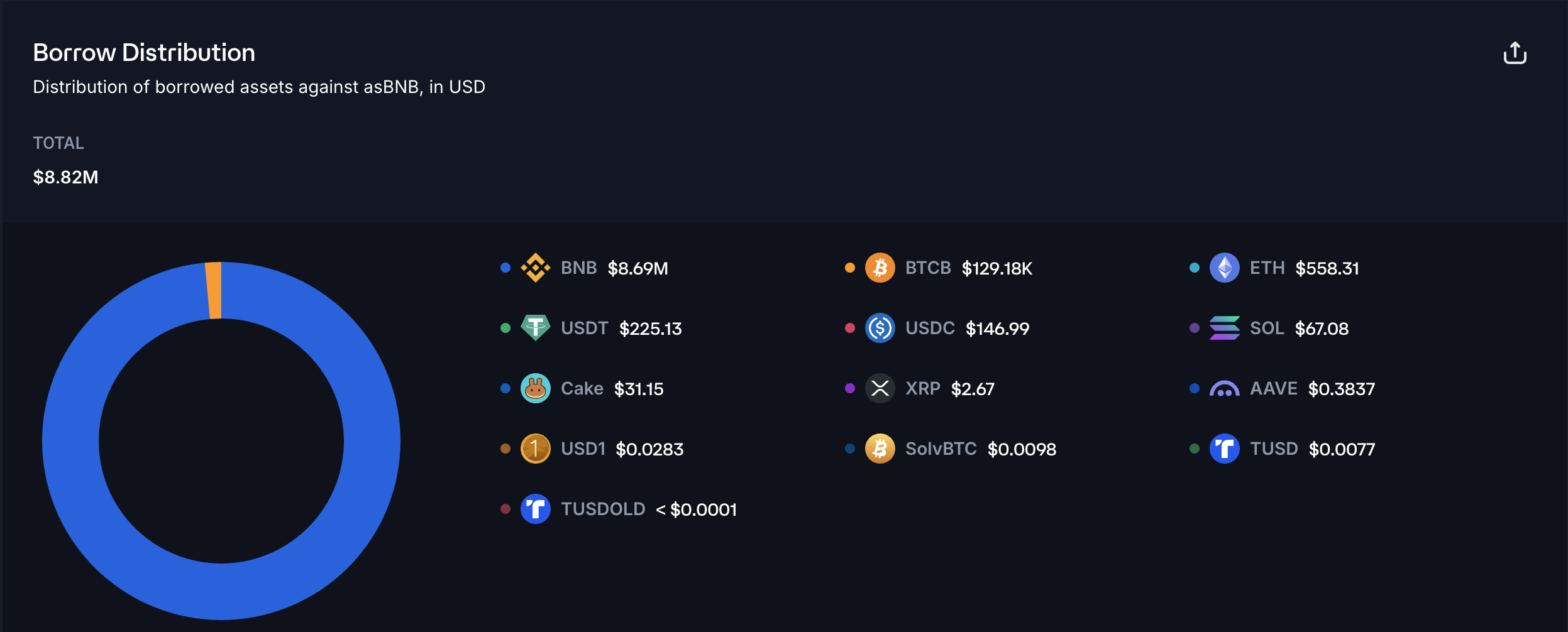The width and height of the screenshot is (1568, 632).
Task: Click the BTCB bitcoin icon
Action: coord(880,268)
